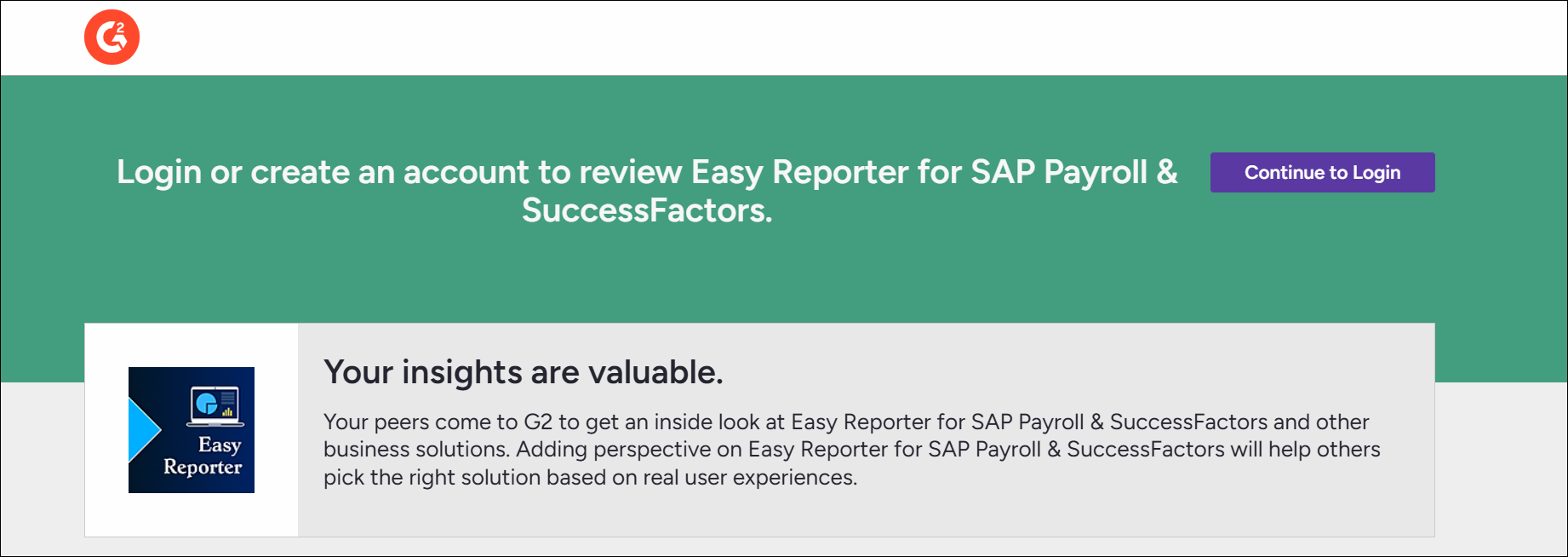The image size is (1568, 557).
Task: Click the monitor chart icon in product logo
Action: [x=215, y=405]
